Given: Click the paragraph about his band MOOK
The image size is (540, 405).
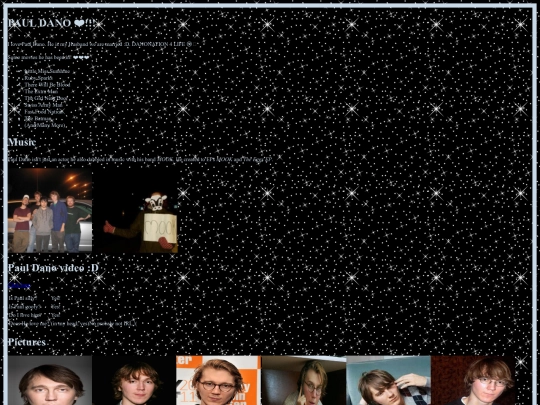Looking at the screenshot, I should [x=139, y=159].
